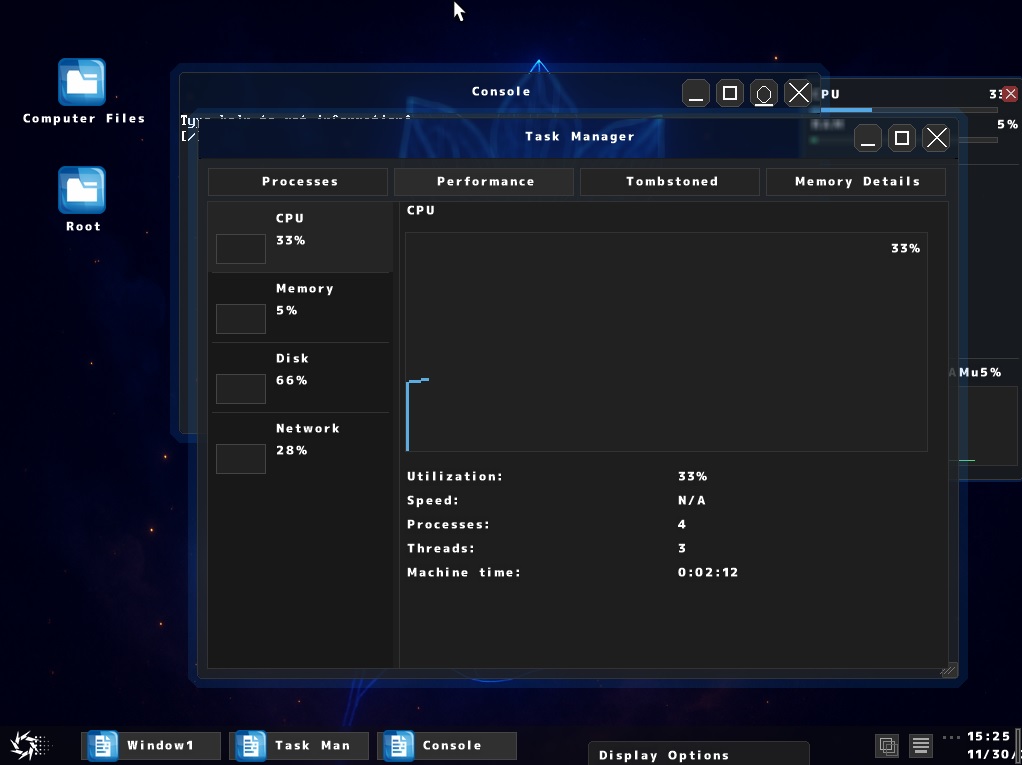Click the hexagon icon on the Console title bar
1022x765 pixels.
pyautogui.click(x=764, y=92)
